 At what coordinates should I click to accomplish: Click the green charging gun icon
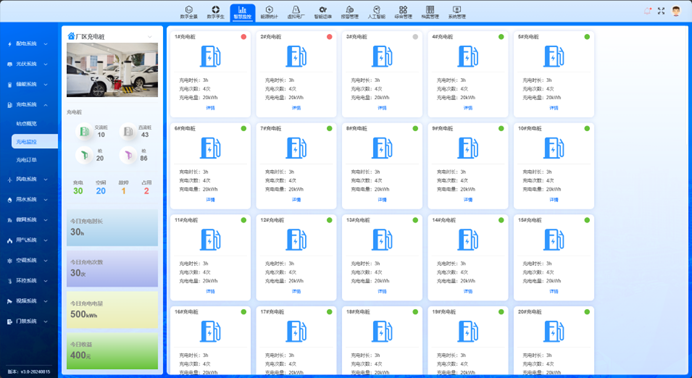(x=84, y=155)
